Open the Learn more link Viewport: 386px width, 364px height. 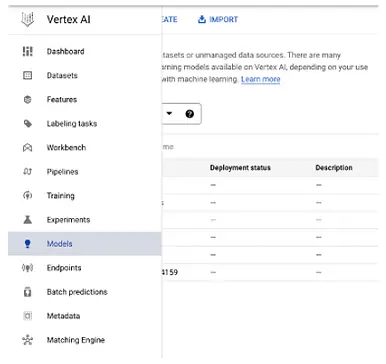click(x=260, y=79)
